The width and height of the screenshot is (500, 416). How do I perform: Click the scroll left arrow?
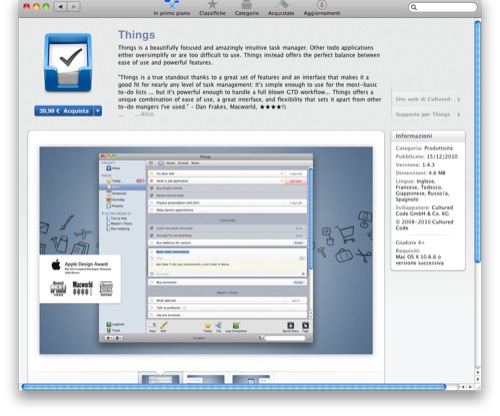click(463, 387)
